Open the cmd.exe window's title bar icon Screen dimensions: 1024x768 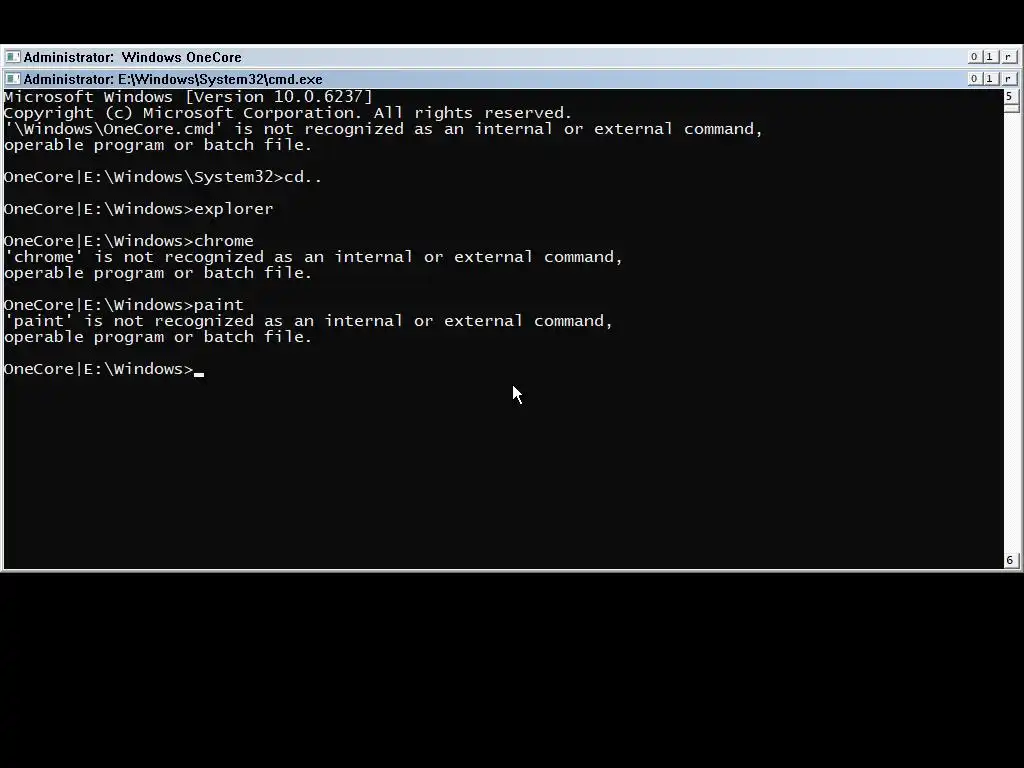(12, 79)
